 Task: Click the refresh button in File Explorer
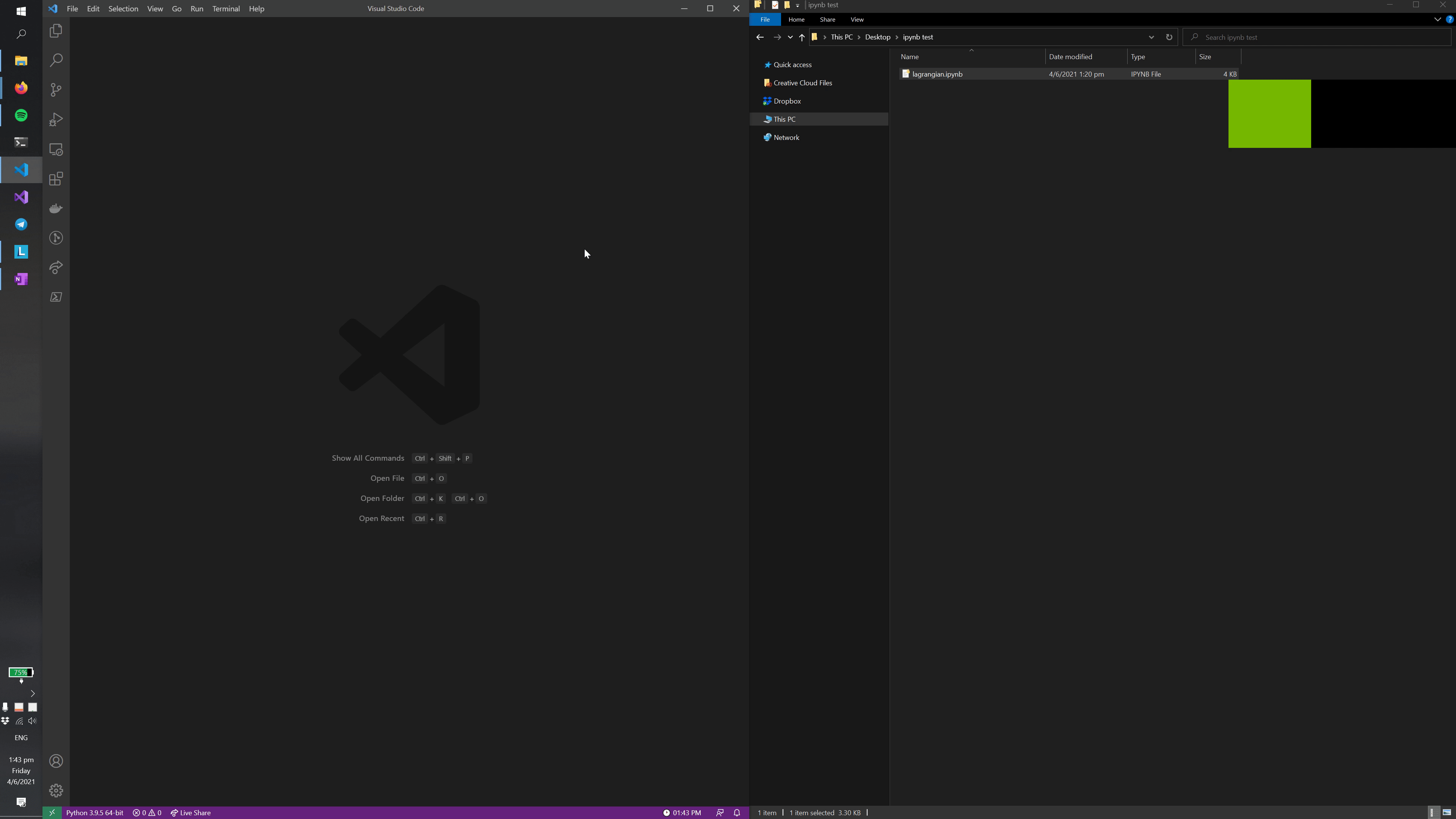1169,37
